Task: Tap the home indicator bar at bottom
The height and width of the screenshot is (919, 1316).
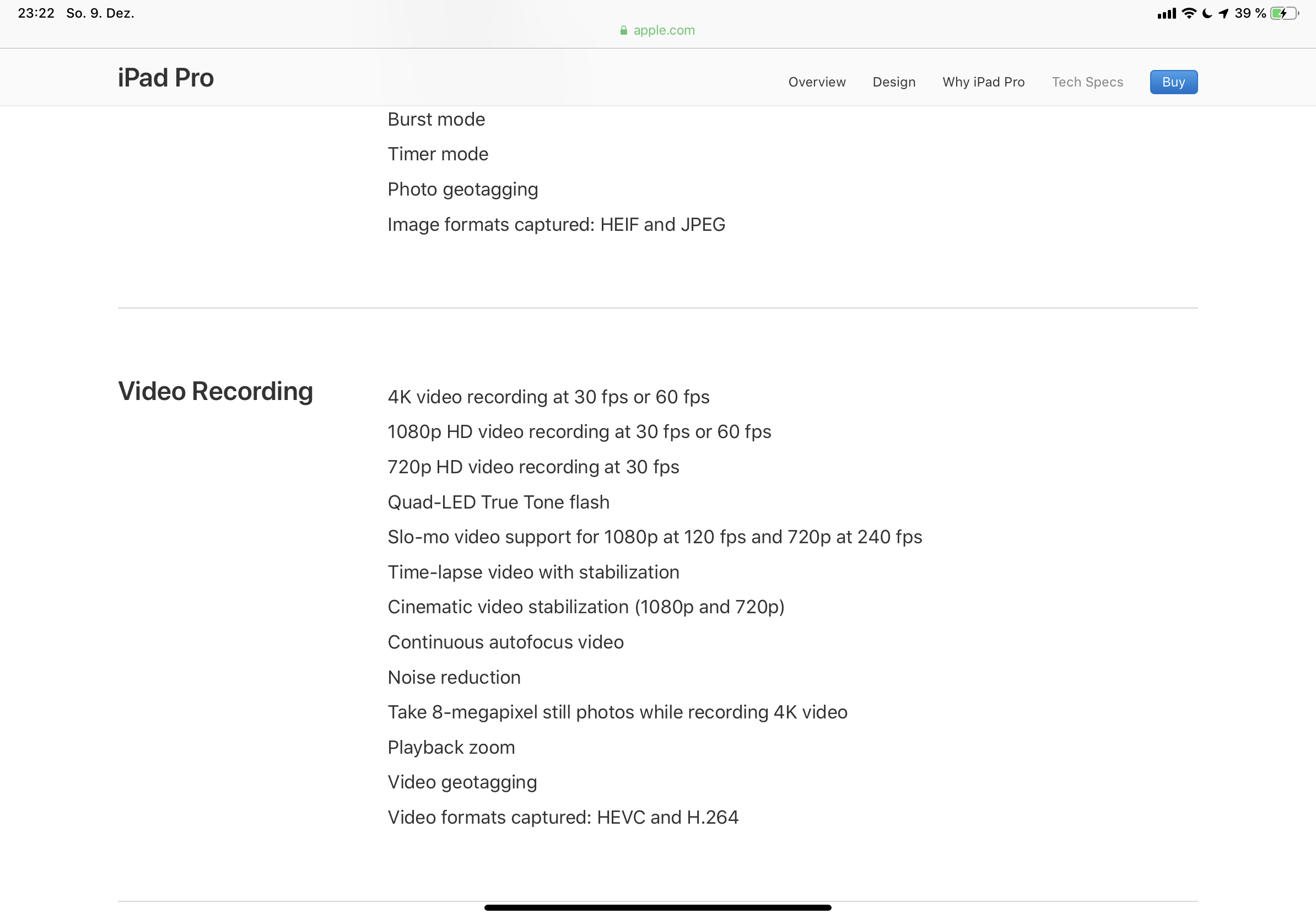Action: [x=658, y=907]
